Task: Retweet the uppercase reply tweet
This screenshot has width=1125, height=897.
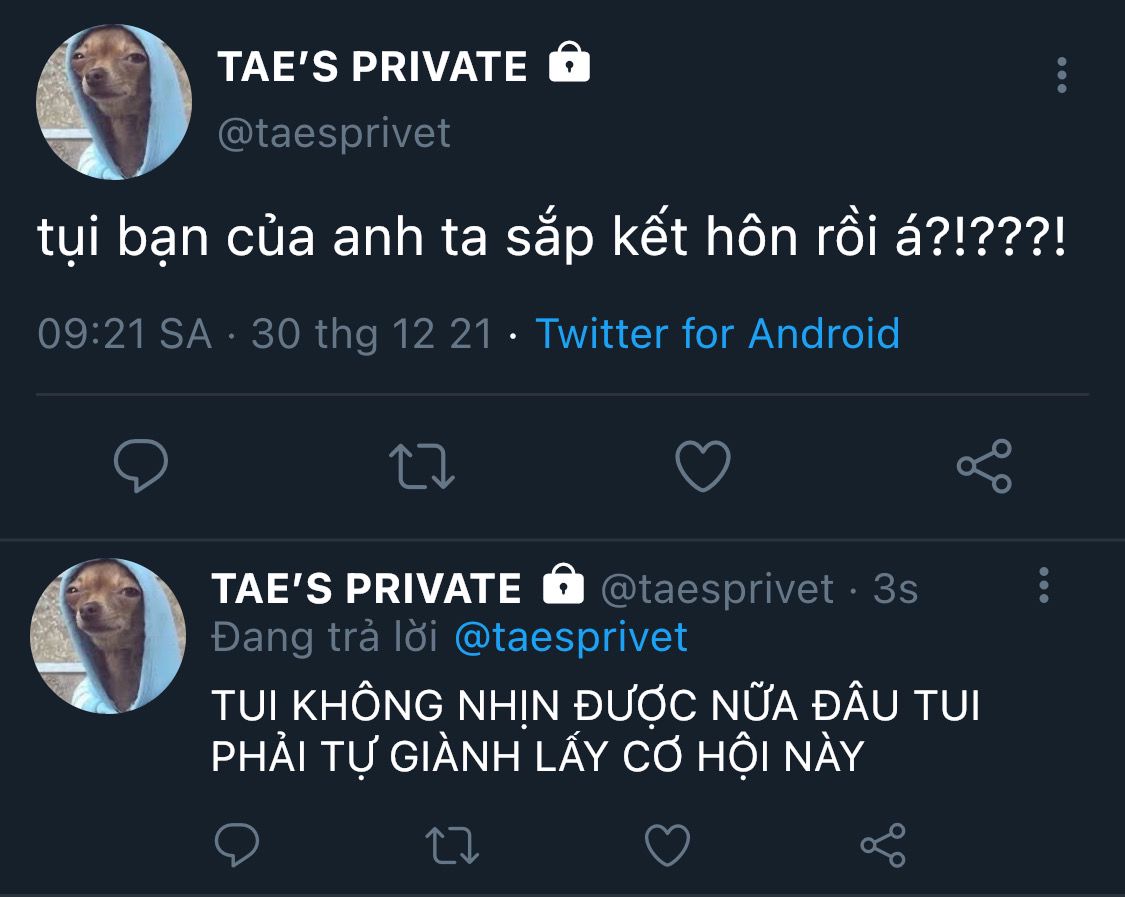Action: tap(452, 845)
